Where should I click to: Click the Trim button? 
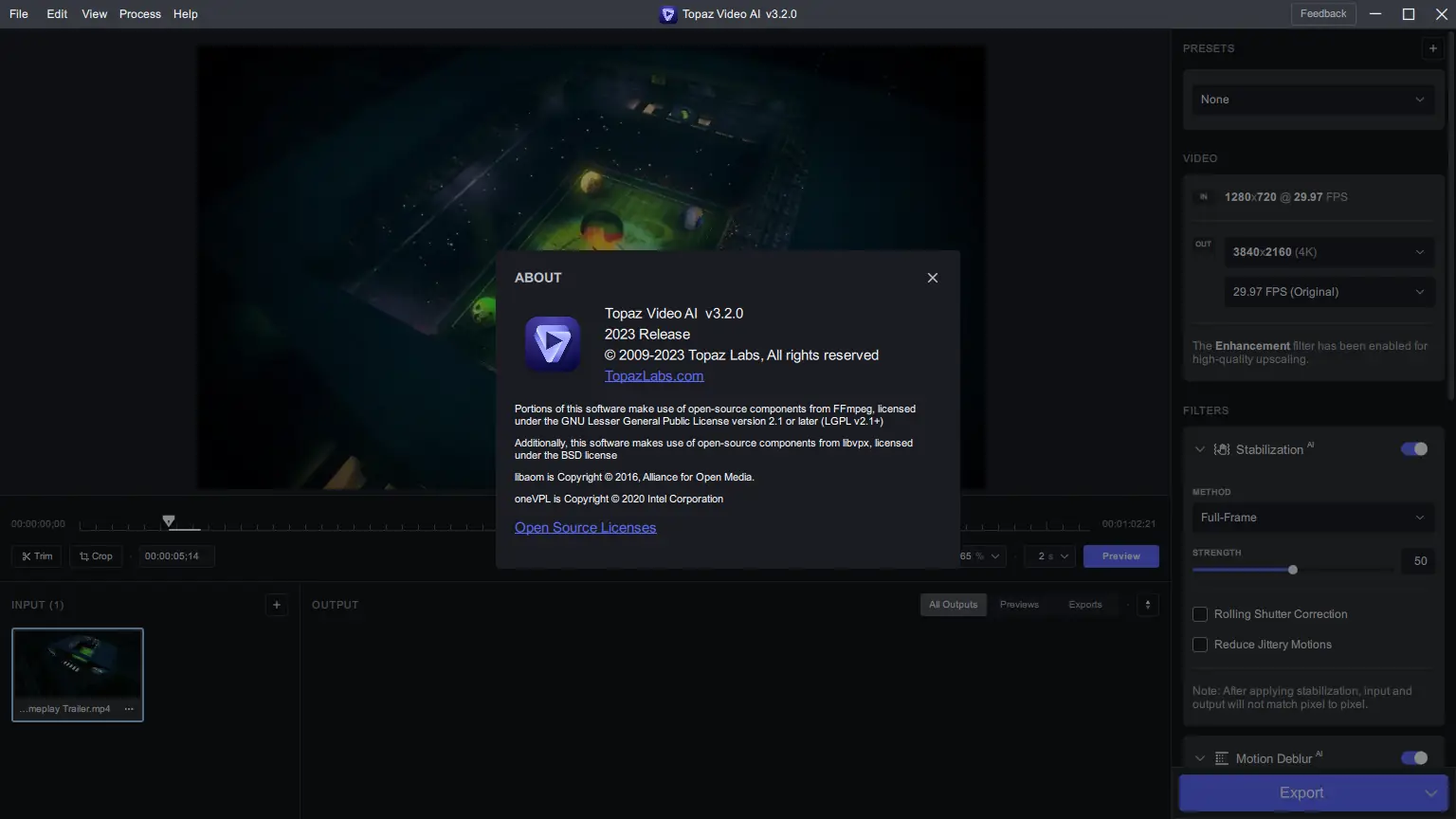[x=37, y=556]
